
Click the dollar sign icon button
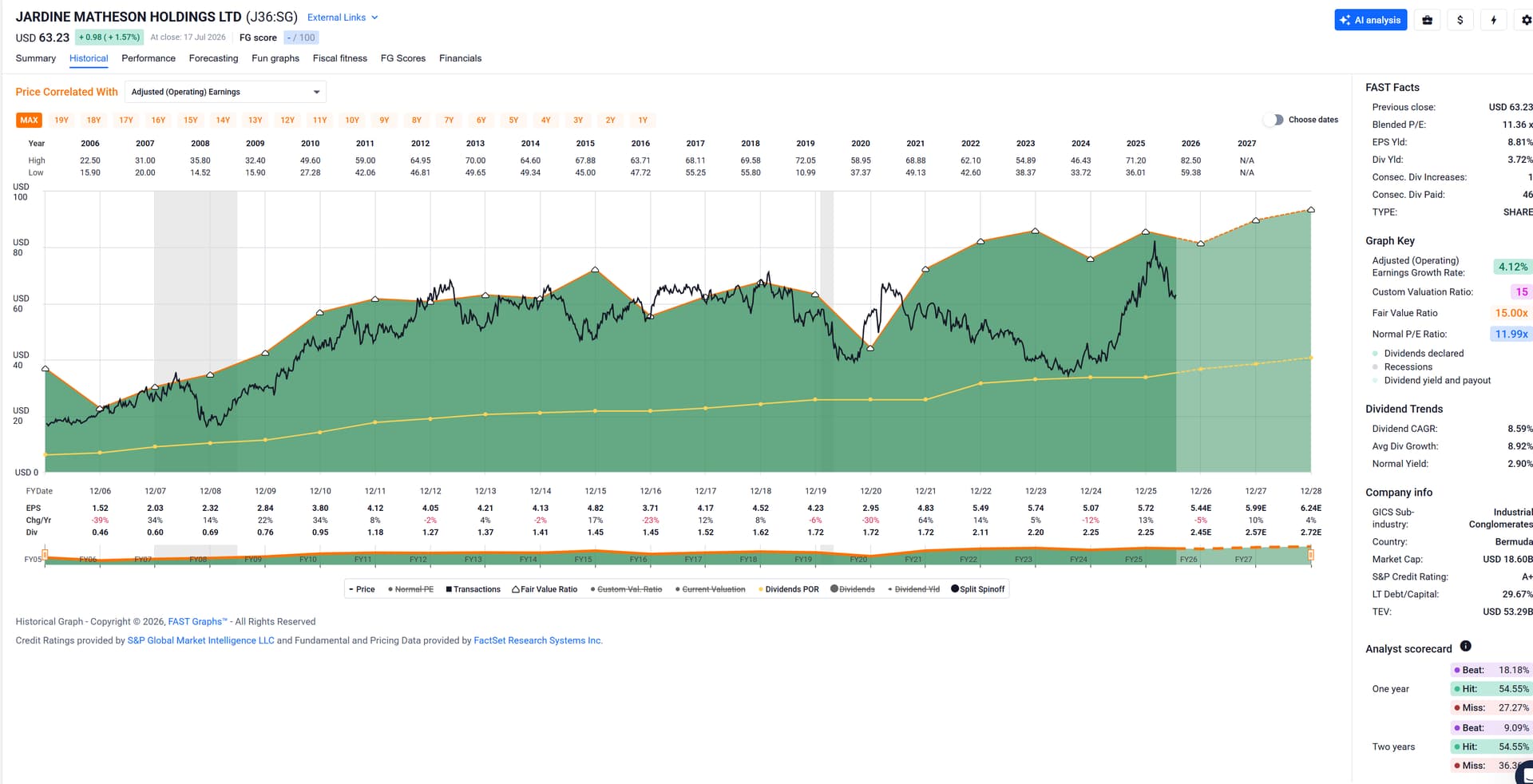coord(1460,20)
